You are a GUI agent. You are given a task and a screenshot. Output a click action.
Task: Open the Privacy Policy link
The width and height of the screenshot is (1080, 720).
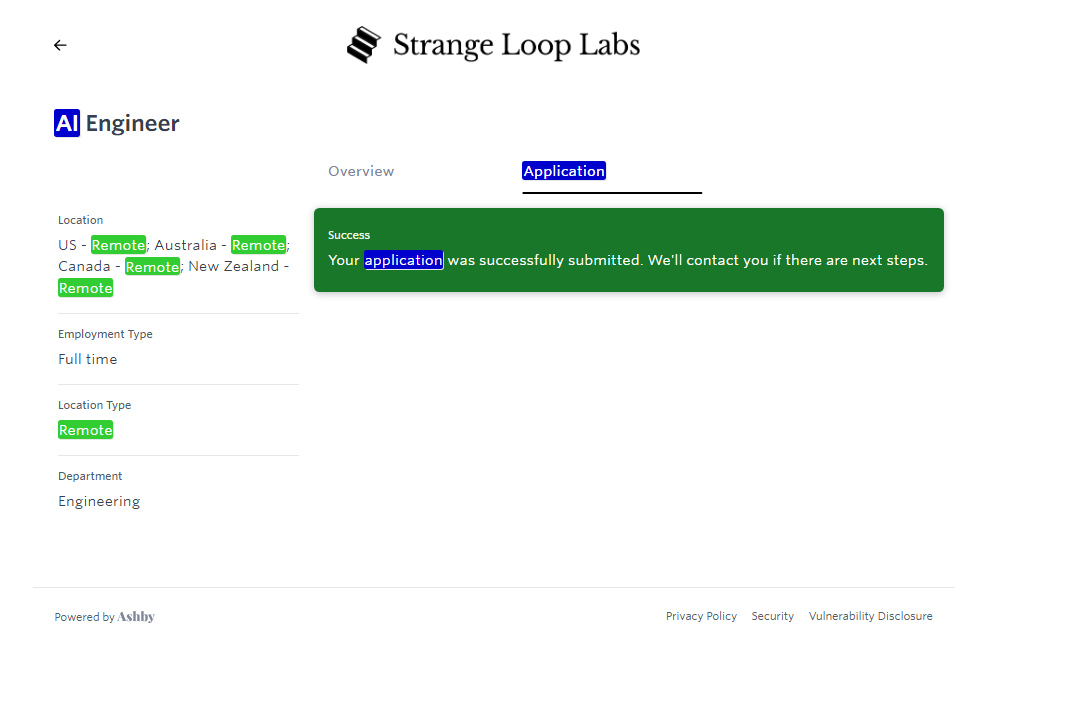point(701,616)
